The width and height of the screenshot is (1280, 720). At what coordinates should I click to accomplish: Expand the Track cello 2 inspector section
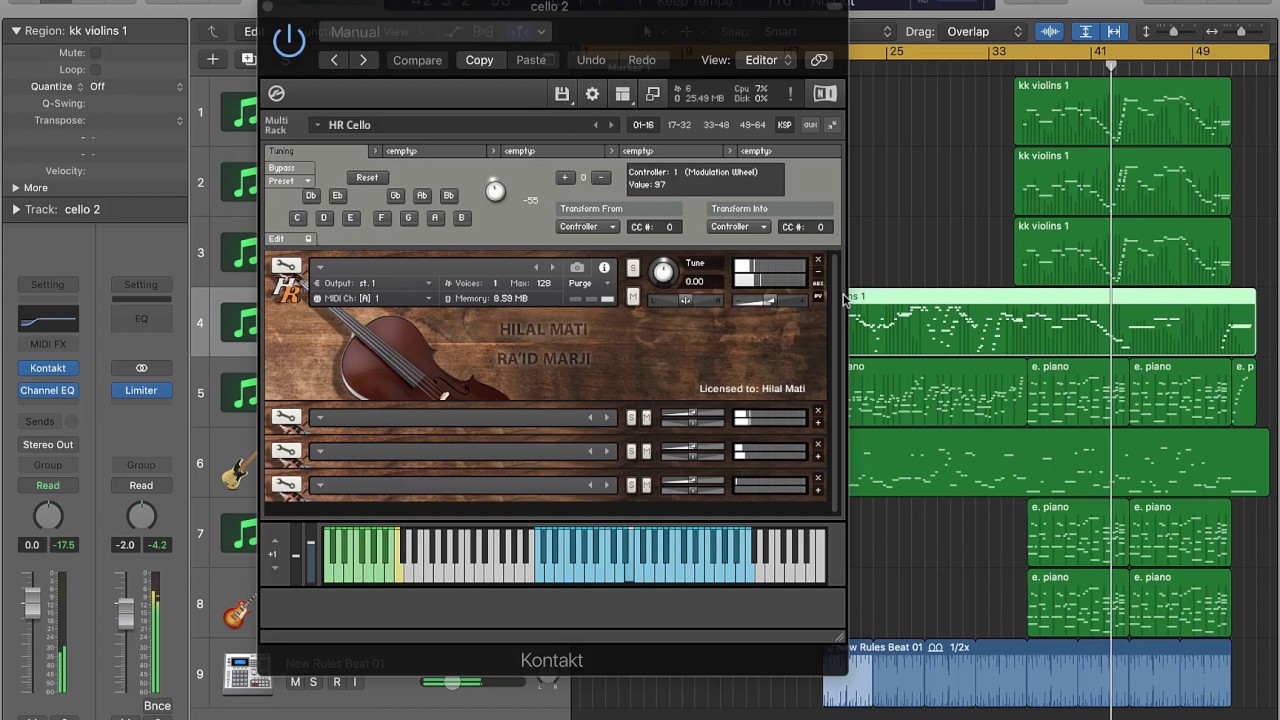pyautogui.click(x=16, y=210)
